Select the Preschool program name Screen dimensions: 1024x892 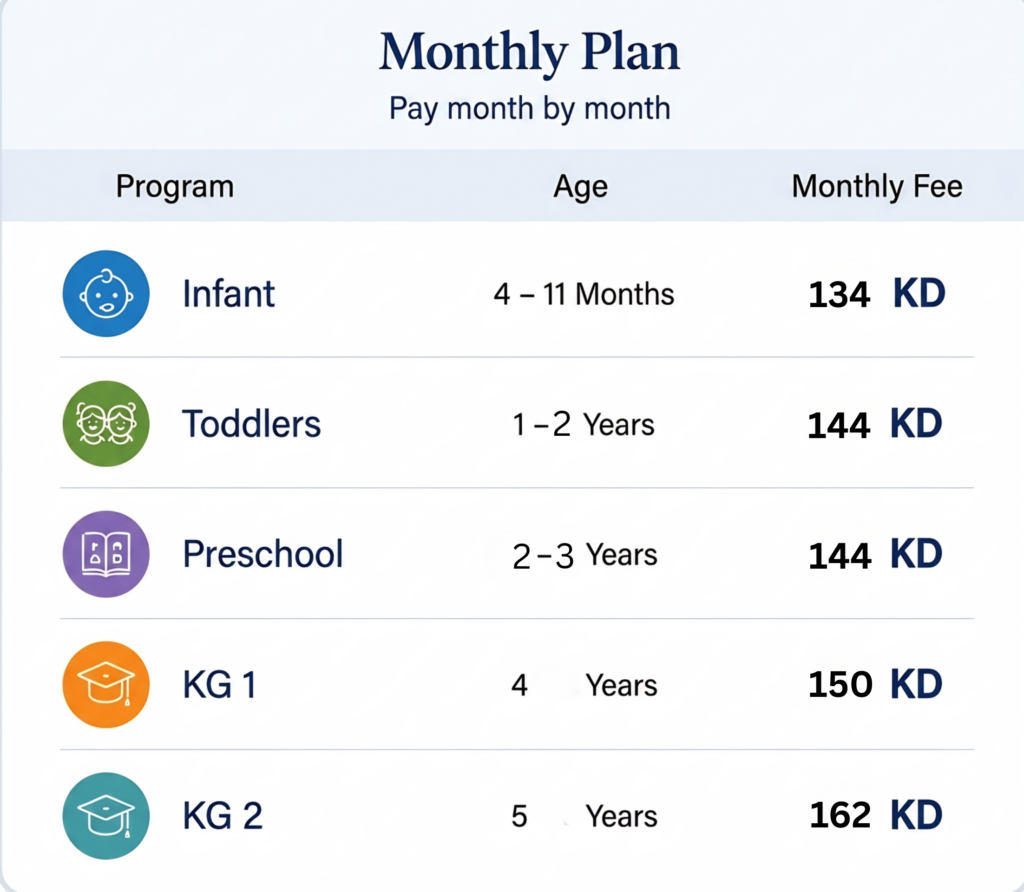point(263,554)
